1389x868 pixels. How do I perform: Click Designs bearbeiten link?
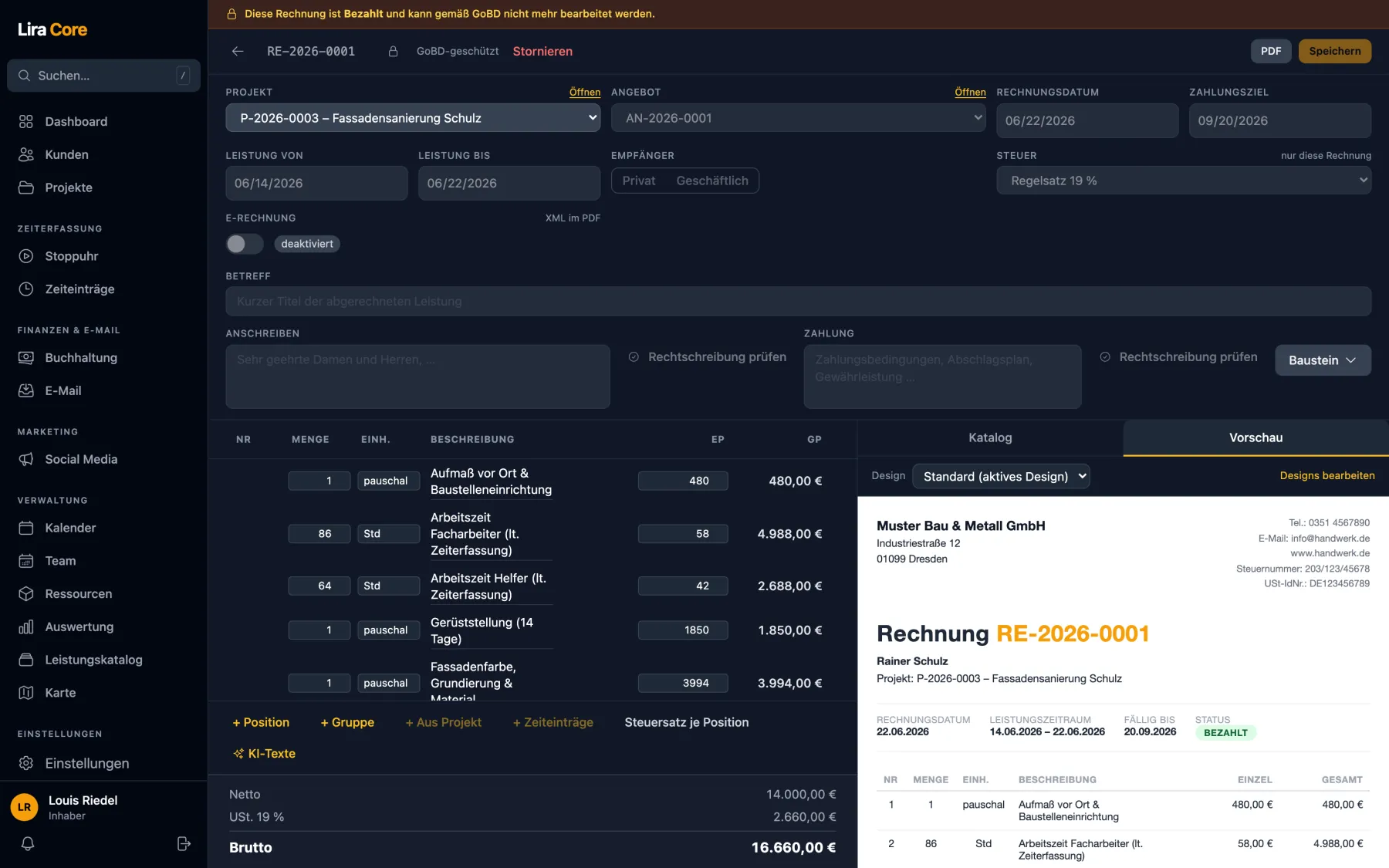click(1327, 476)
